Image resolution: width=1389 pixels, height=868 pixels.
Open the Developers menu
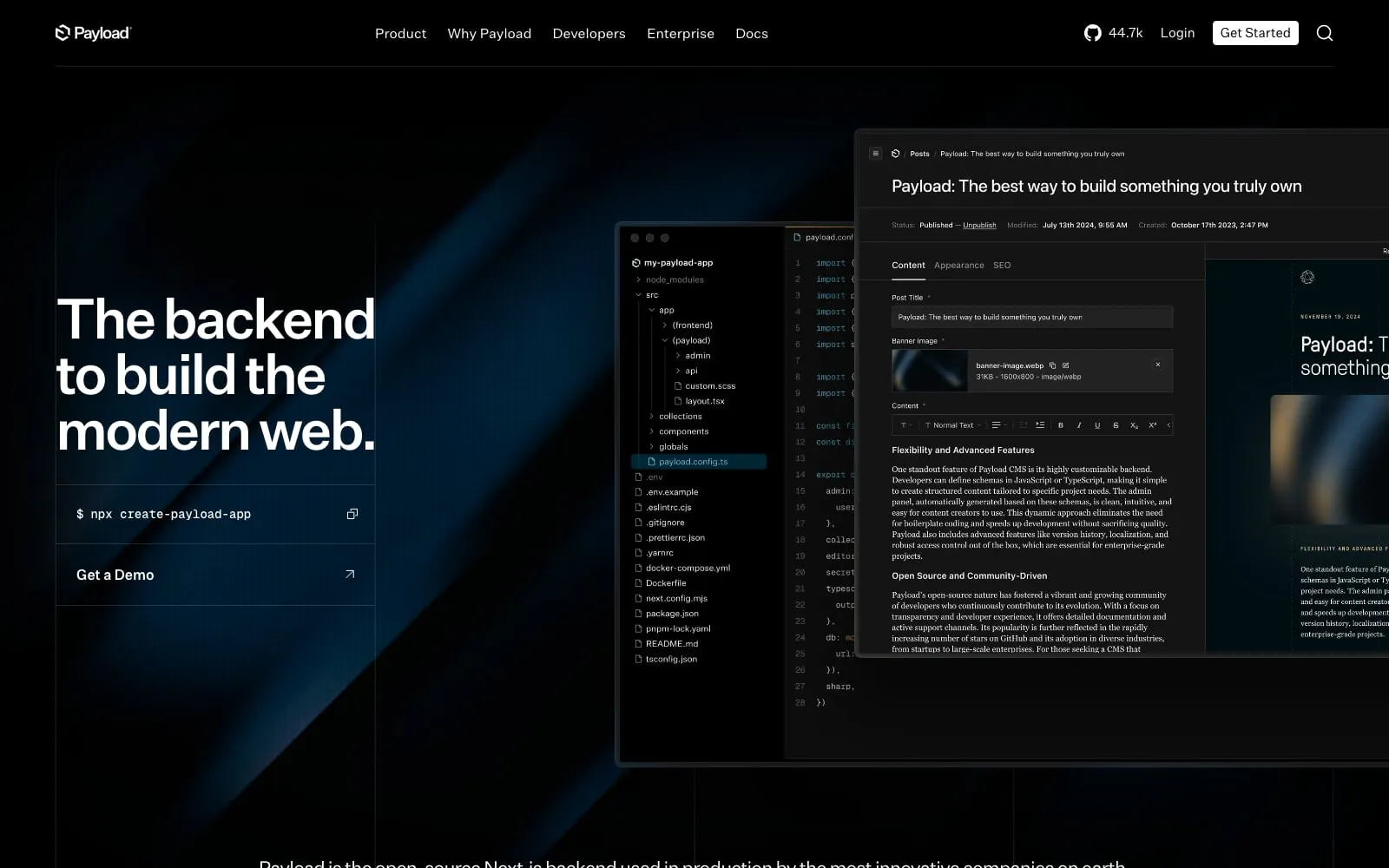[x=589, y=33]
